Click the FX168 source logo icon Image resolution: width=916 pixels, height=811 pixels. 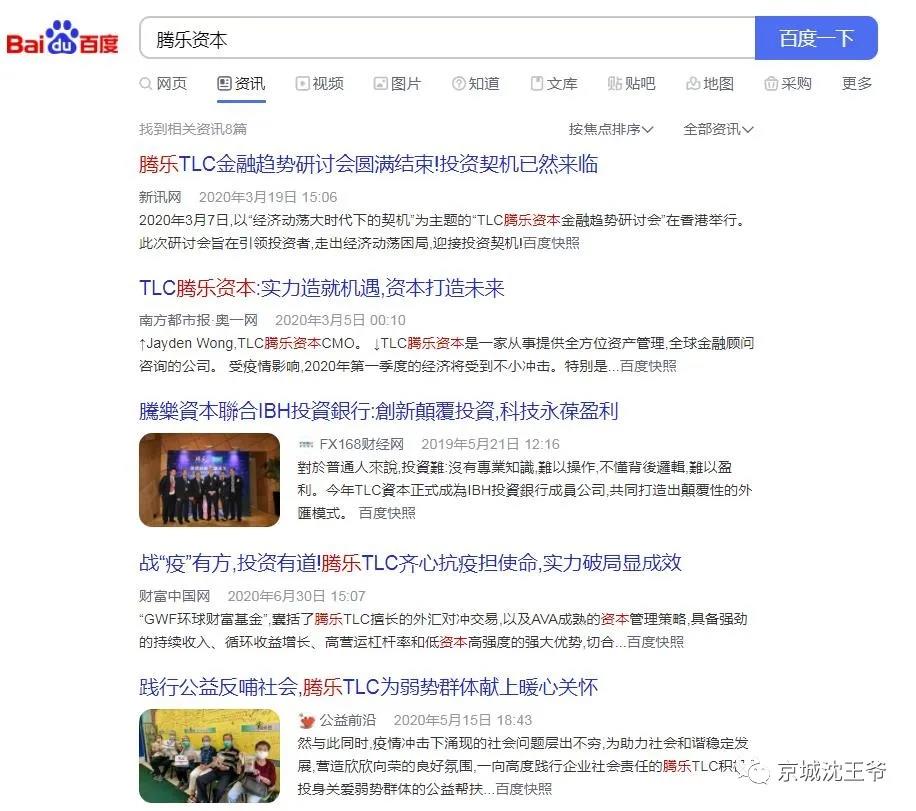(306, 445)
